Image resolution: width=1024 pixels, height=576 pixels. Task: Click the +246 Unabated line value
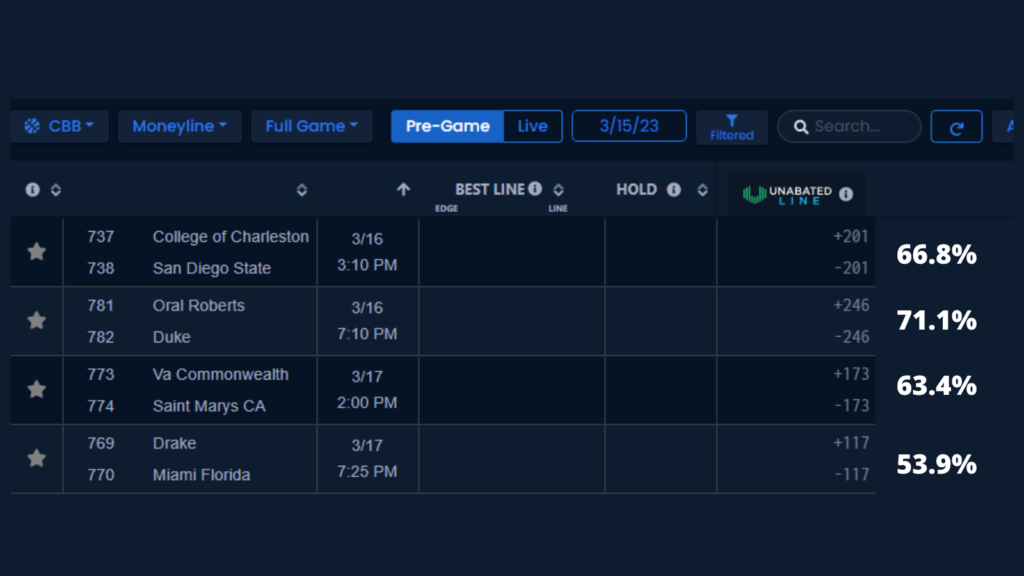point(851,305)
